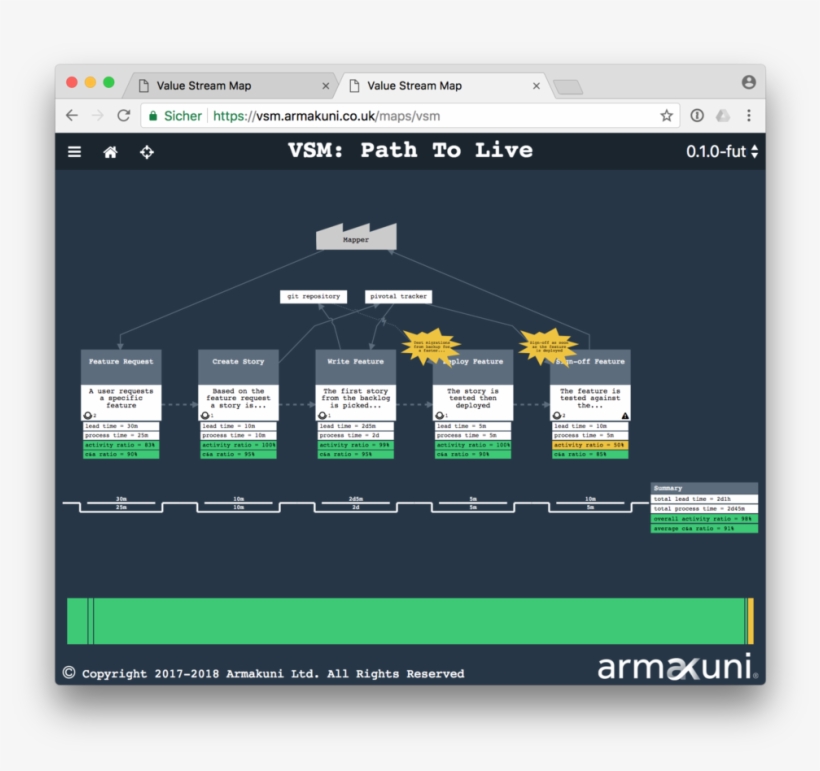Select the second Value Stream Map tab
Viewport: 820px width, 771px height.
pyautogui.click(x=445, y=86)
